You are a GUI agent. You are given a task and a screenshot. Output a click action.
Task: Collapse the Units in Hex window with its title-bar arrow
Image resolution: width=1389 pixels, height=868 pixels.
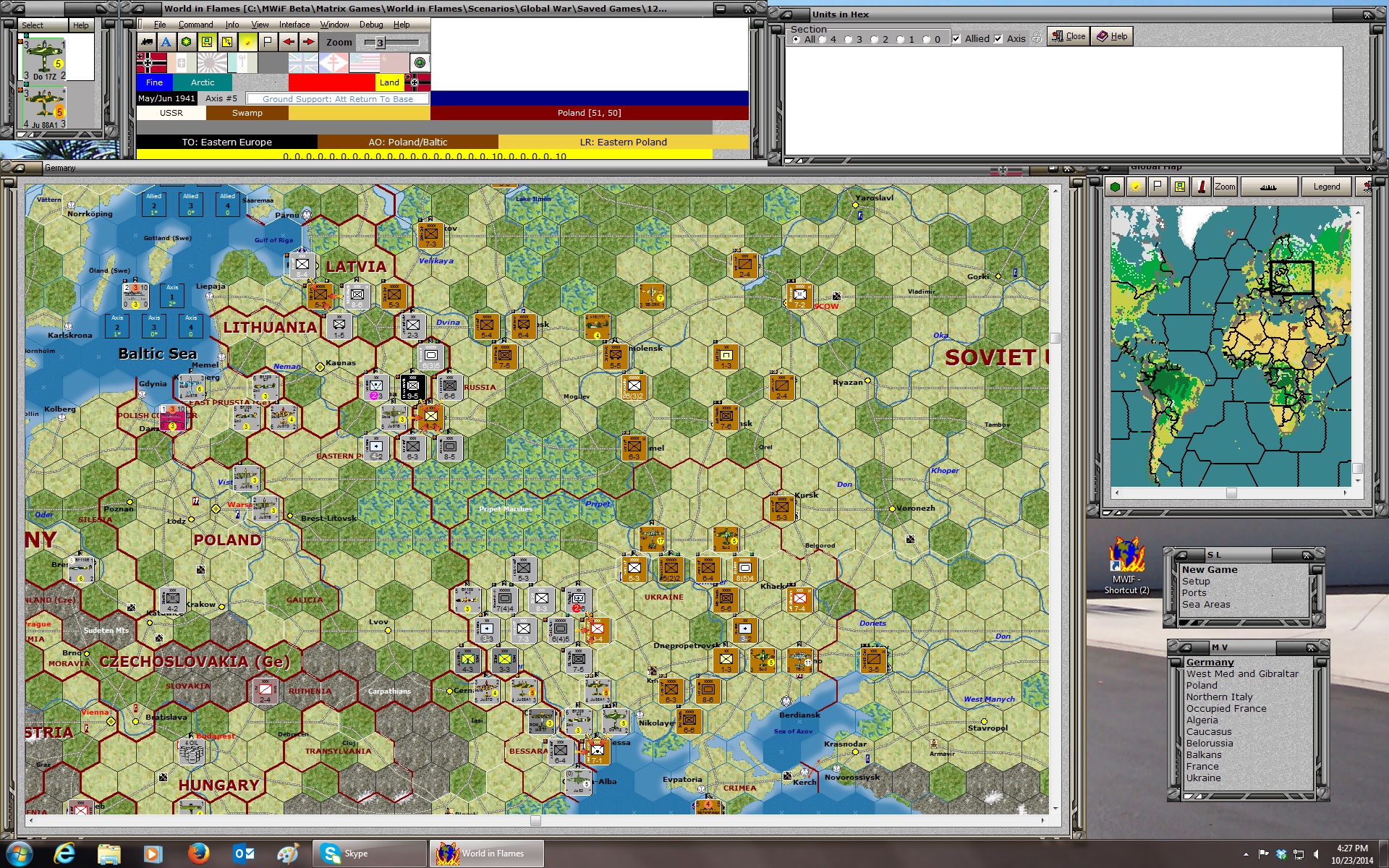[x=786, y=14]
